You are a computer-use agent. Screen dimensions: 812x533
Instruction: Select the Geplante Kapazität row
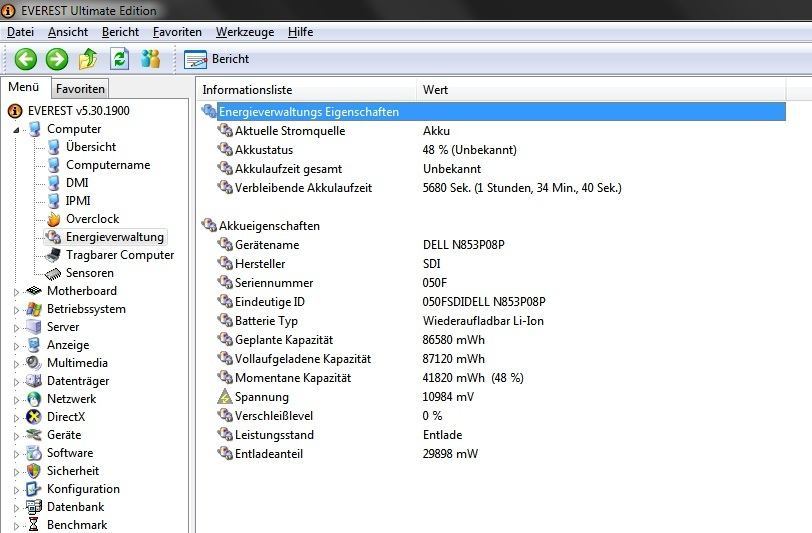(494, 340)
